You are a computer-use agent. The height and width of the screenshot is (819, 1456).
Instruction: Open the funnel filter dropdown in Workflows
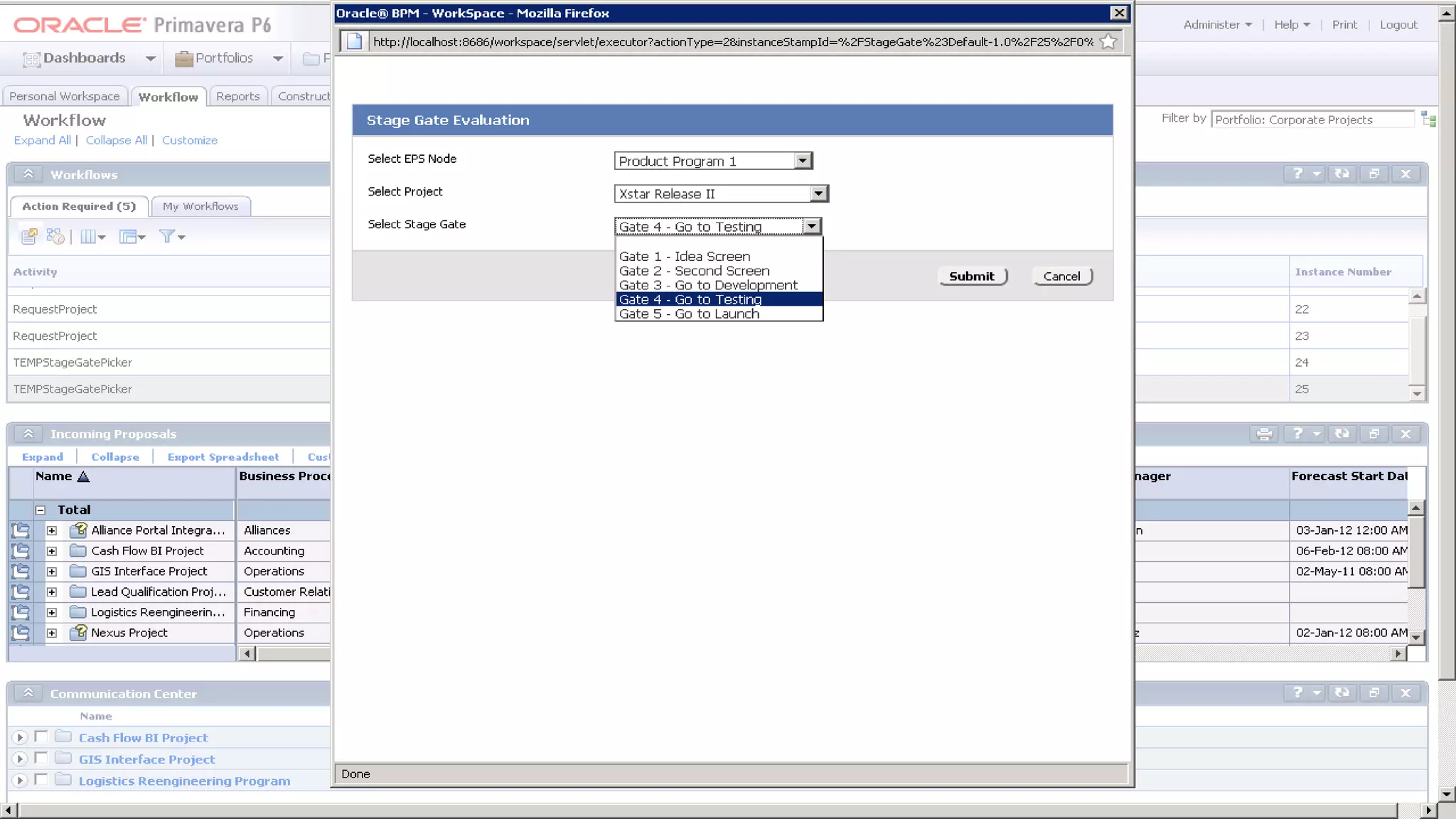[x=172, y=237]
